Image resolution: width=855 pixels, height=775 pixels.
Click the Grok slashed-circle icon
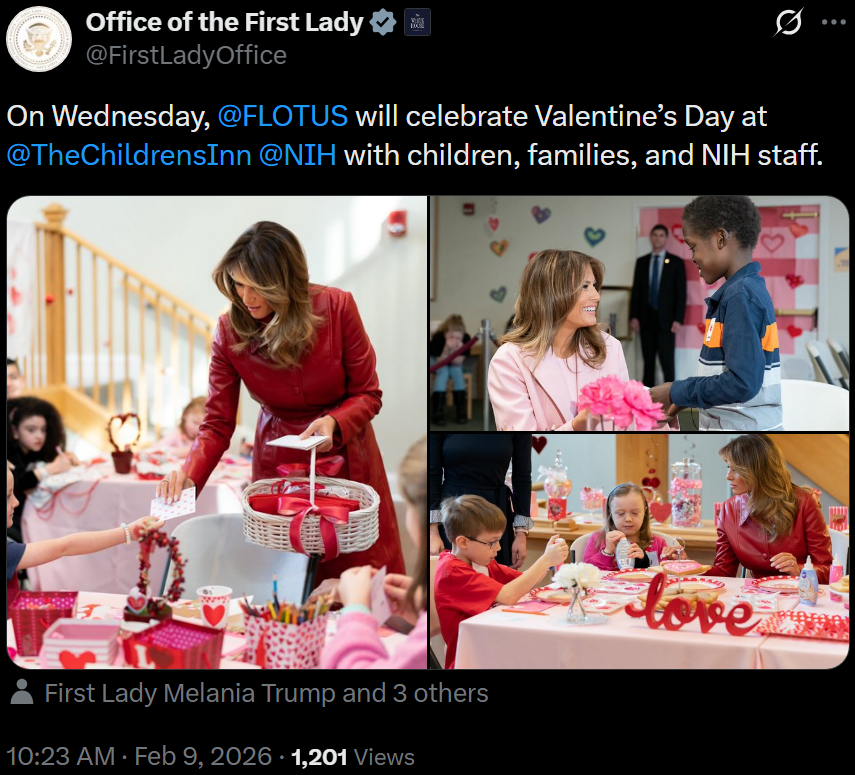(789, 23)
